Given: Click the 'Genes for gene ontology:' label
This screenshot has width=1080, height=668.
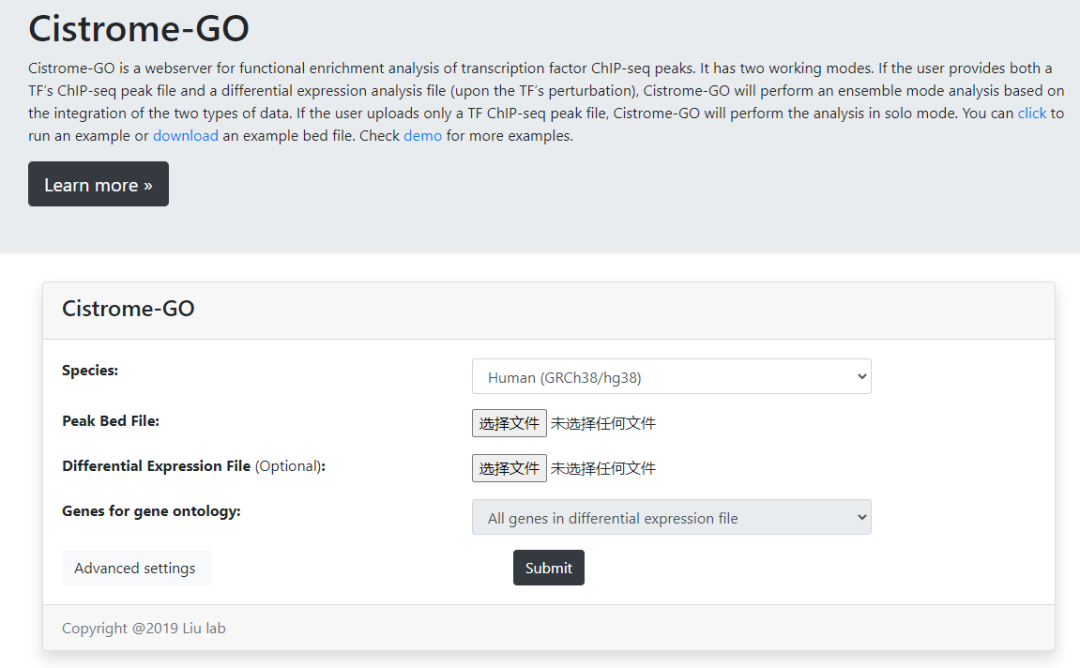Looking at the screenshot, I should click(152, 511).
